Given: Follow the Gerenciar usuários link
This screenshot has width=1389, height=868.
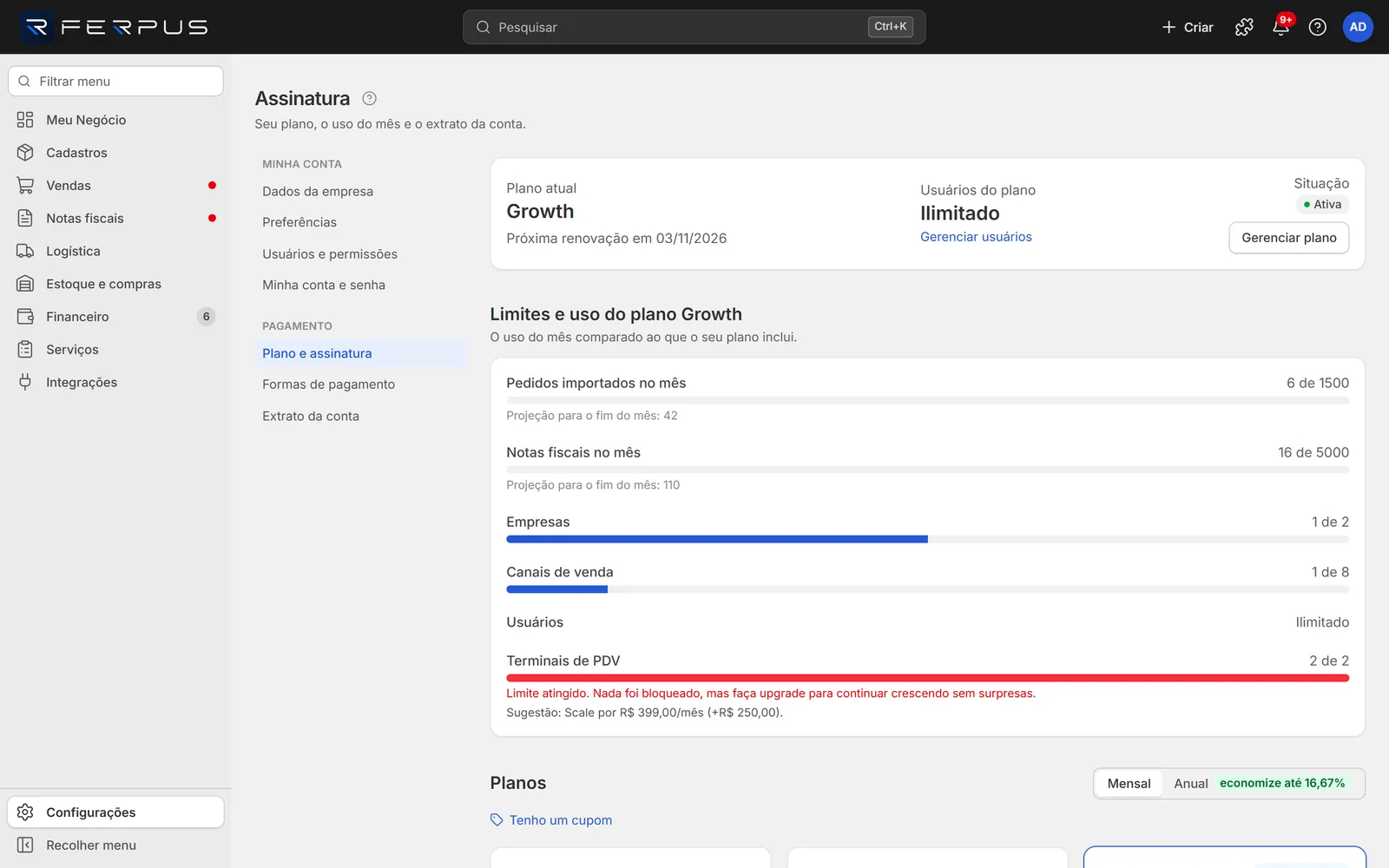Looking at the screenshot, I should [x=976, y=237].
